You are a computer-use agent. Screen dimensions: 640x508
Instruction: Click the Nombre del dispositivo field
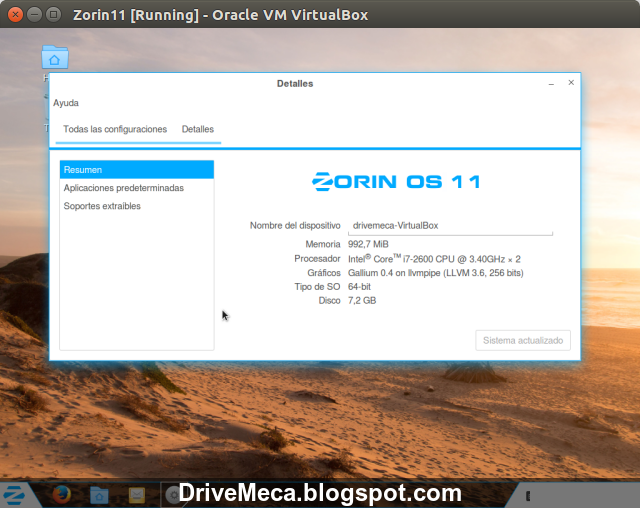[x=450, y=226]
